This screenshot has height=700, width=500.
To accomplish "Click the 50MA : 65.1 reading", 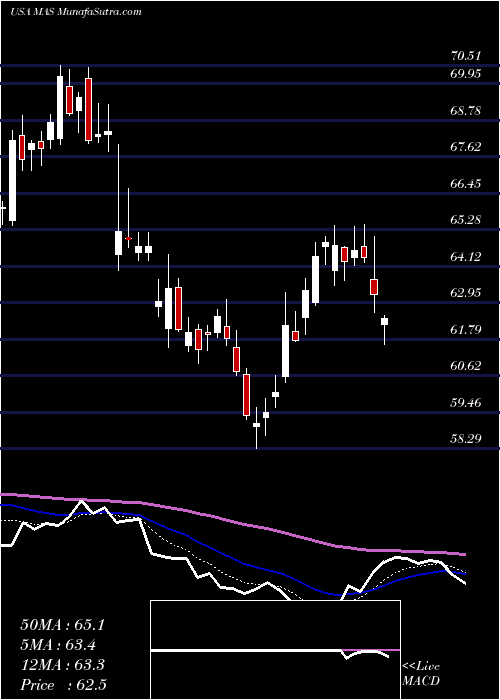I will tap(62, 625).
